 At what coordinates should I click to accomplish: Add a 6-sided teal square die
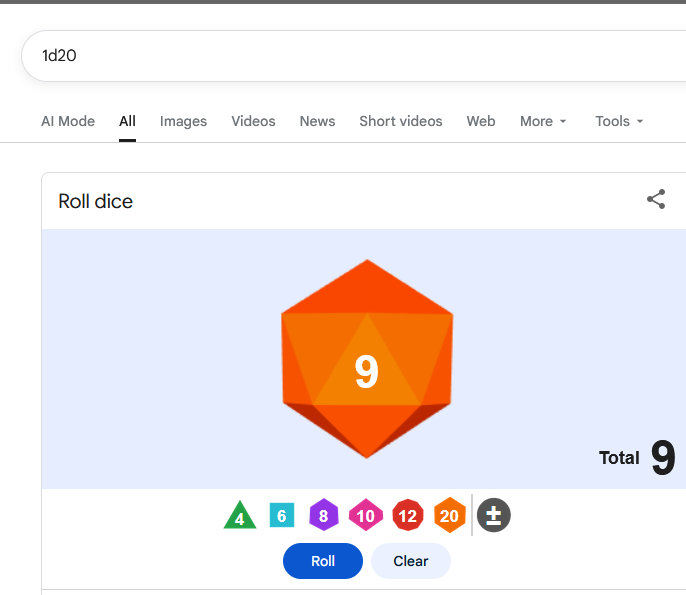click(x=282, y=515)
